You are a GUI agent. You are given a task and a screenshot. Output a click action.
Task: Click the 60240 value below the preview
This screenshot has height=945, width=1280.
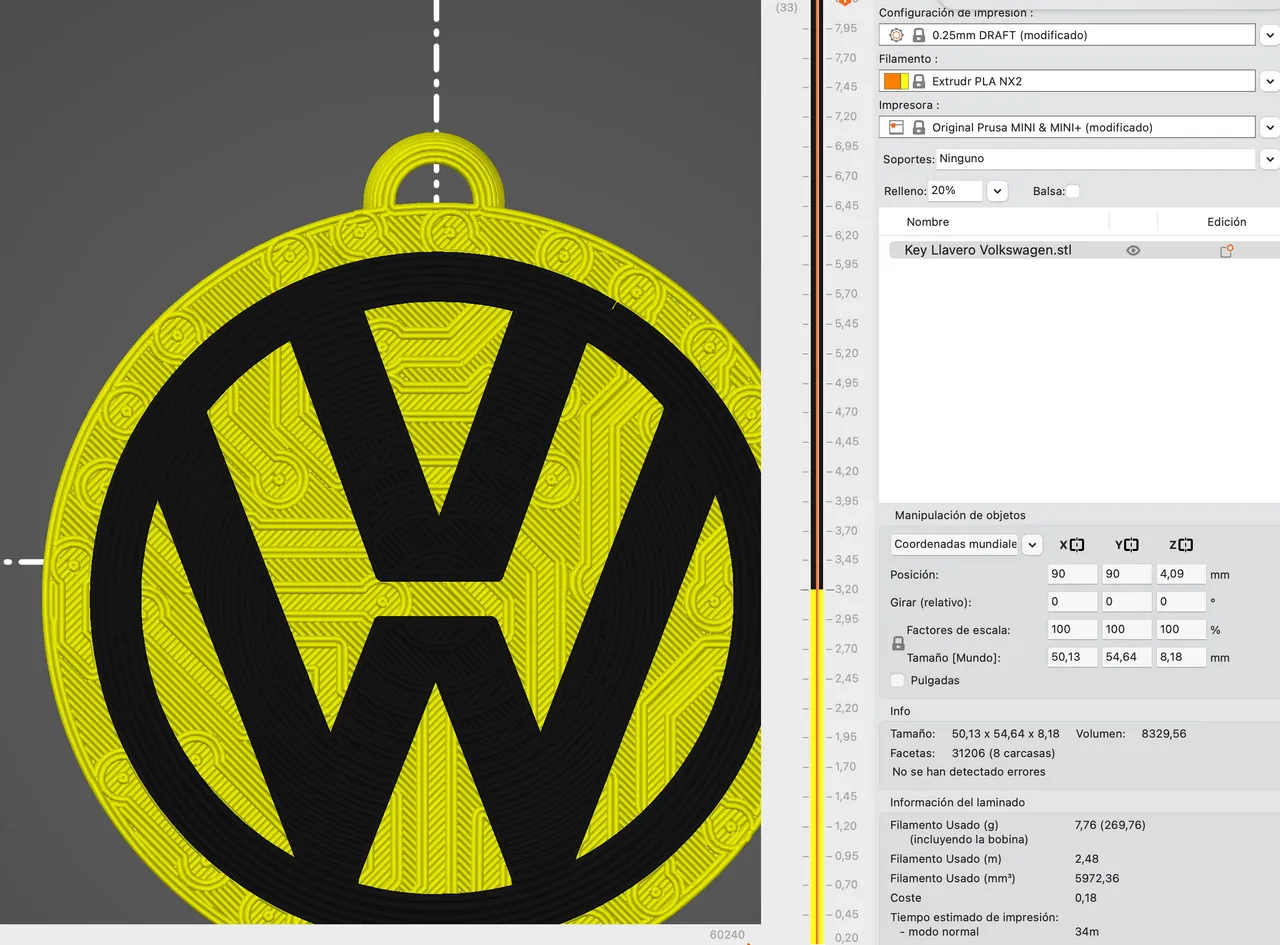pyautogui.click(x=727, y=935)
